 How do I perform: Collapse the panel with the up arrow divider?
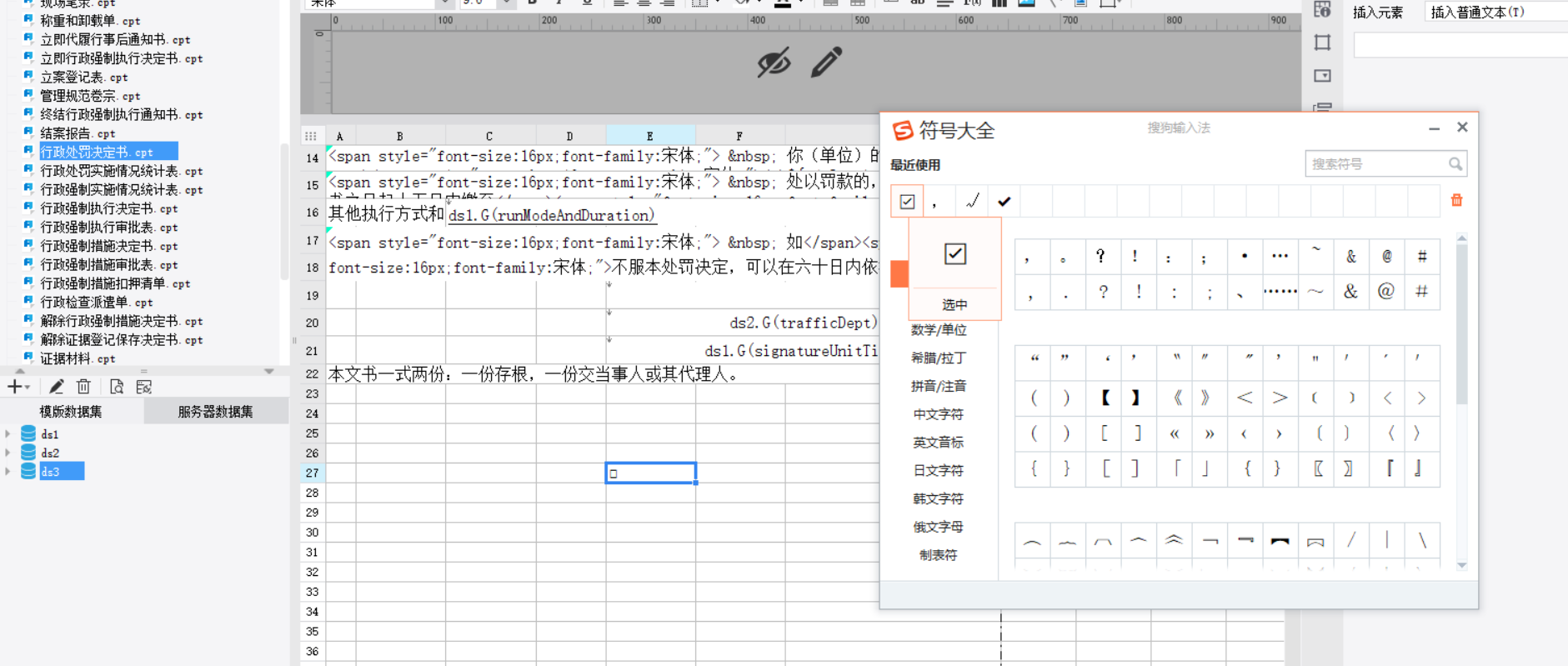click(20, 371)
